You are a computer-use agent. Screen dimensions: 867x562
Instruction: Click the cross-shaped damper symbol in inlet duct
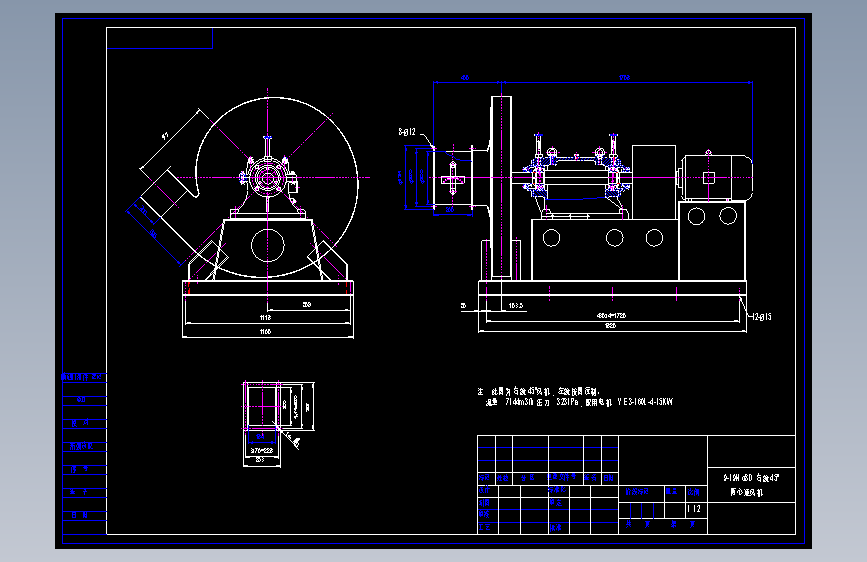[453, 178]
